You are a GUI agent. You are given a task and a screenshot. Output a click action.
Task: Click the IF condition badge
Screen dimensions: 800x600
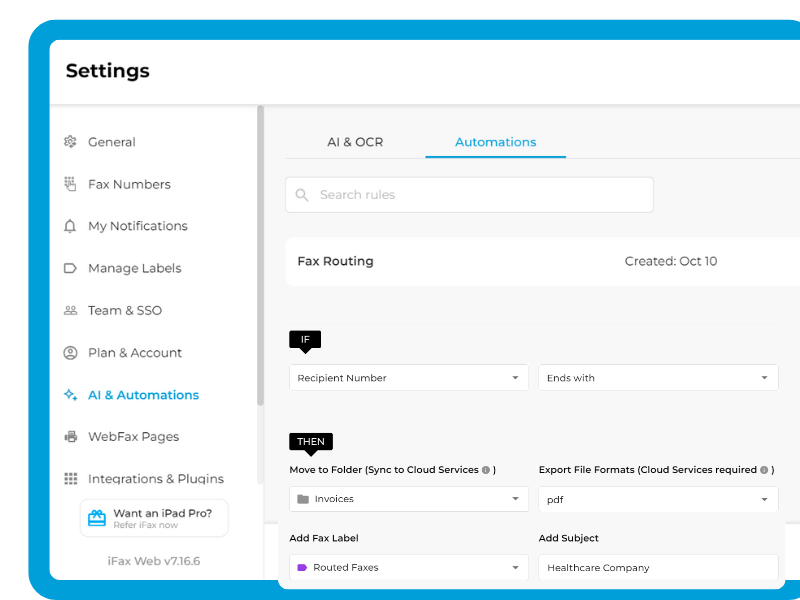pos(305,341)
